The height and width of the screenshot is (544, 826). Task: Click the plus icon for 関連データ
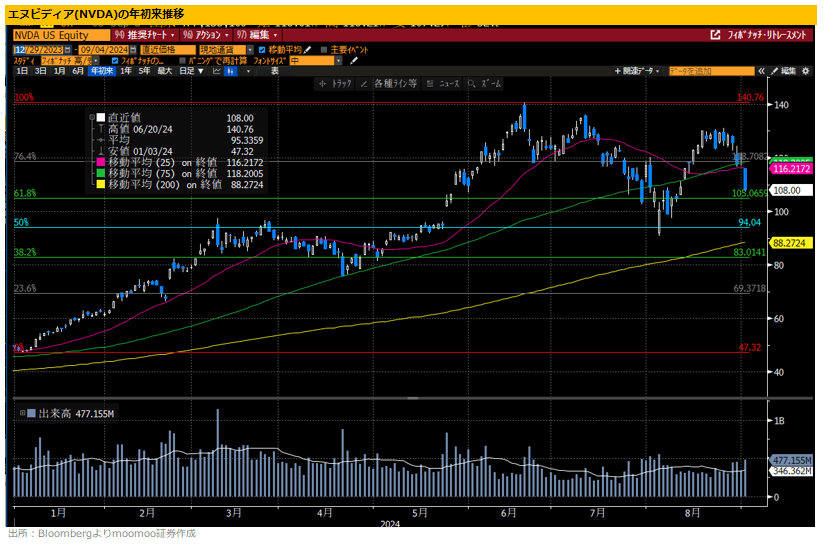618,71
